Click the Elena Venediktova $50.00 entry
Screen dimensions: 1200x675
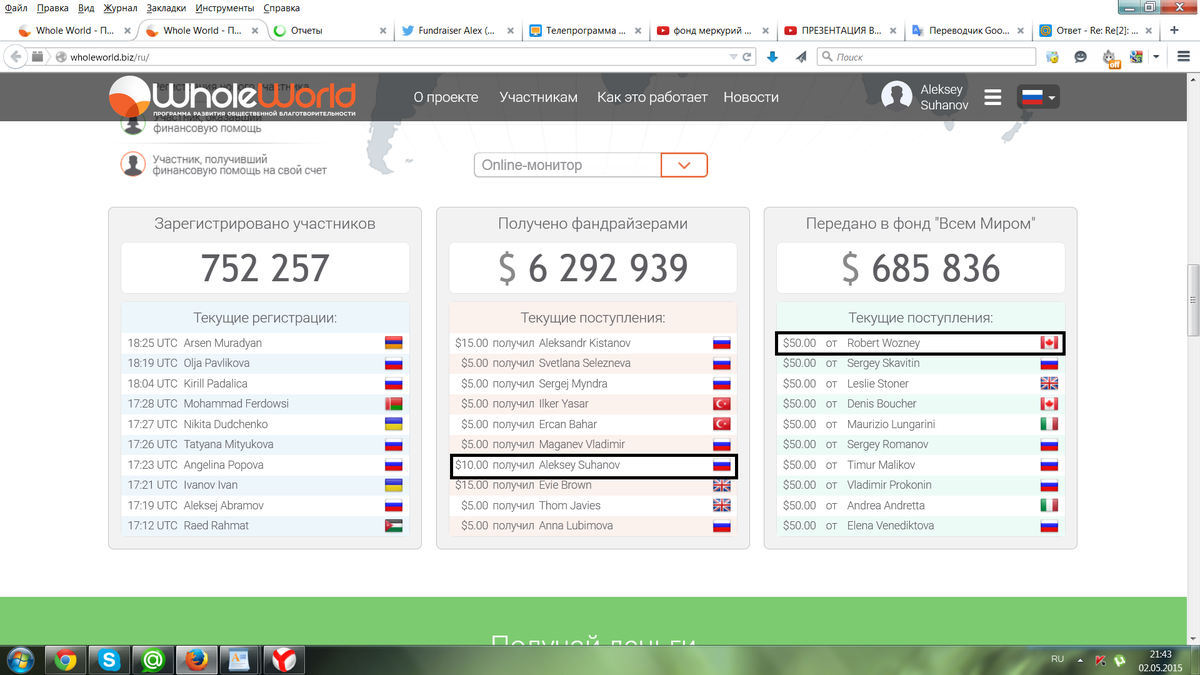pos(921,526)
